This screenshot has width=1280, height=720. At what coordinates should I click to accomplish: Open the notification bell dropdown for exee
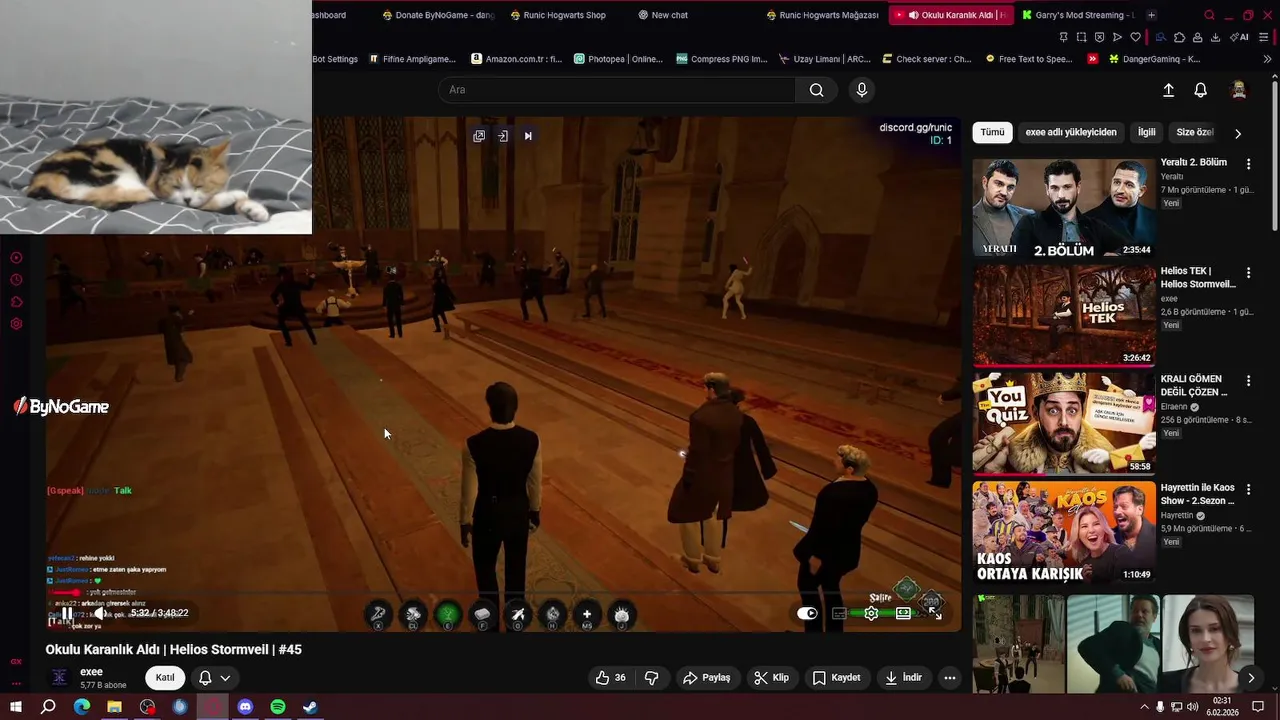click(x=215, y=677)
